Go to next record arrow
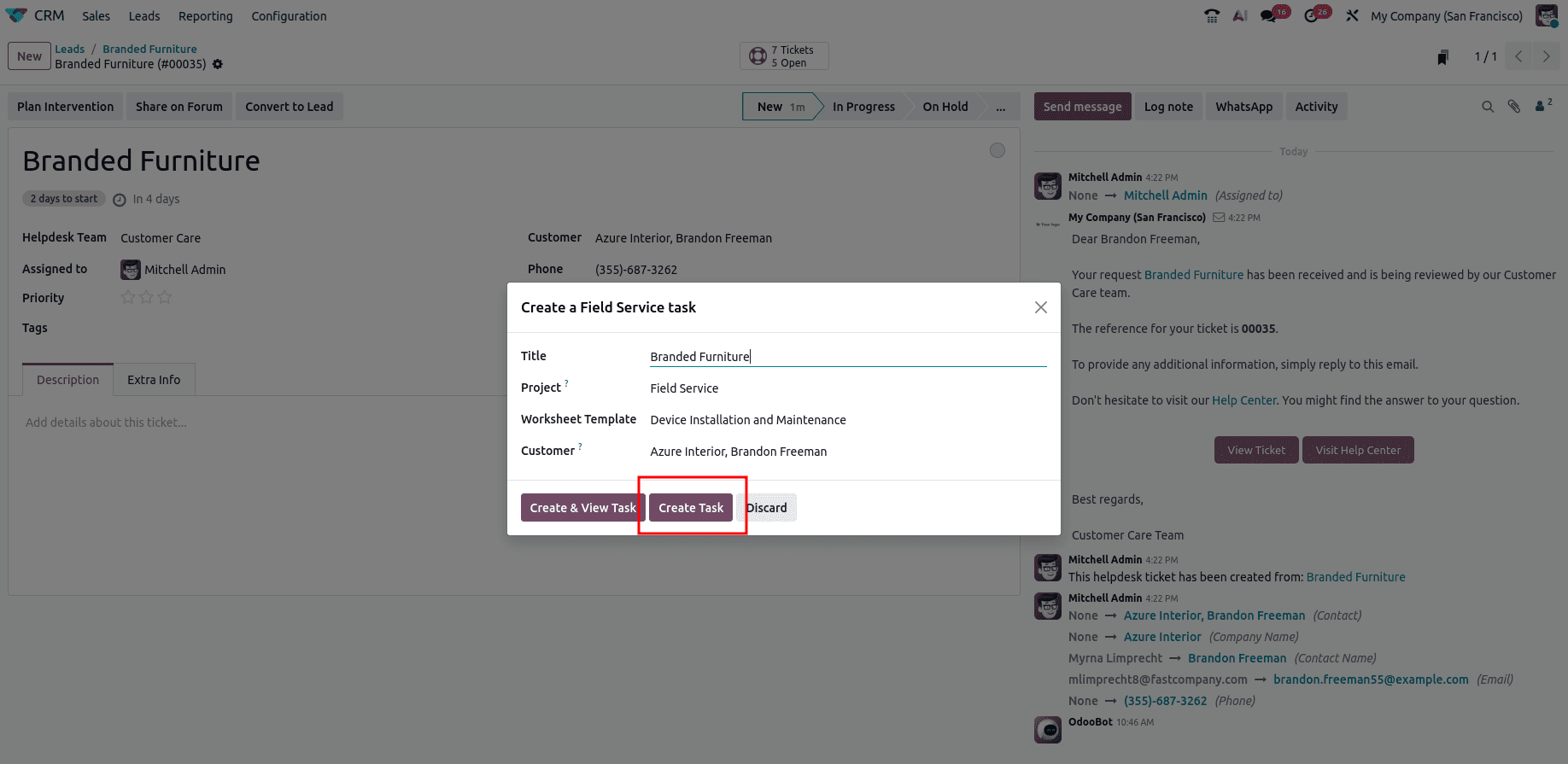1568x764 pixels. 1546,56
